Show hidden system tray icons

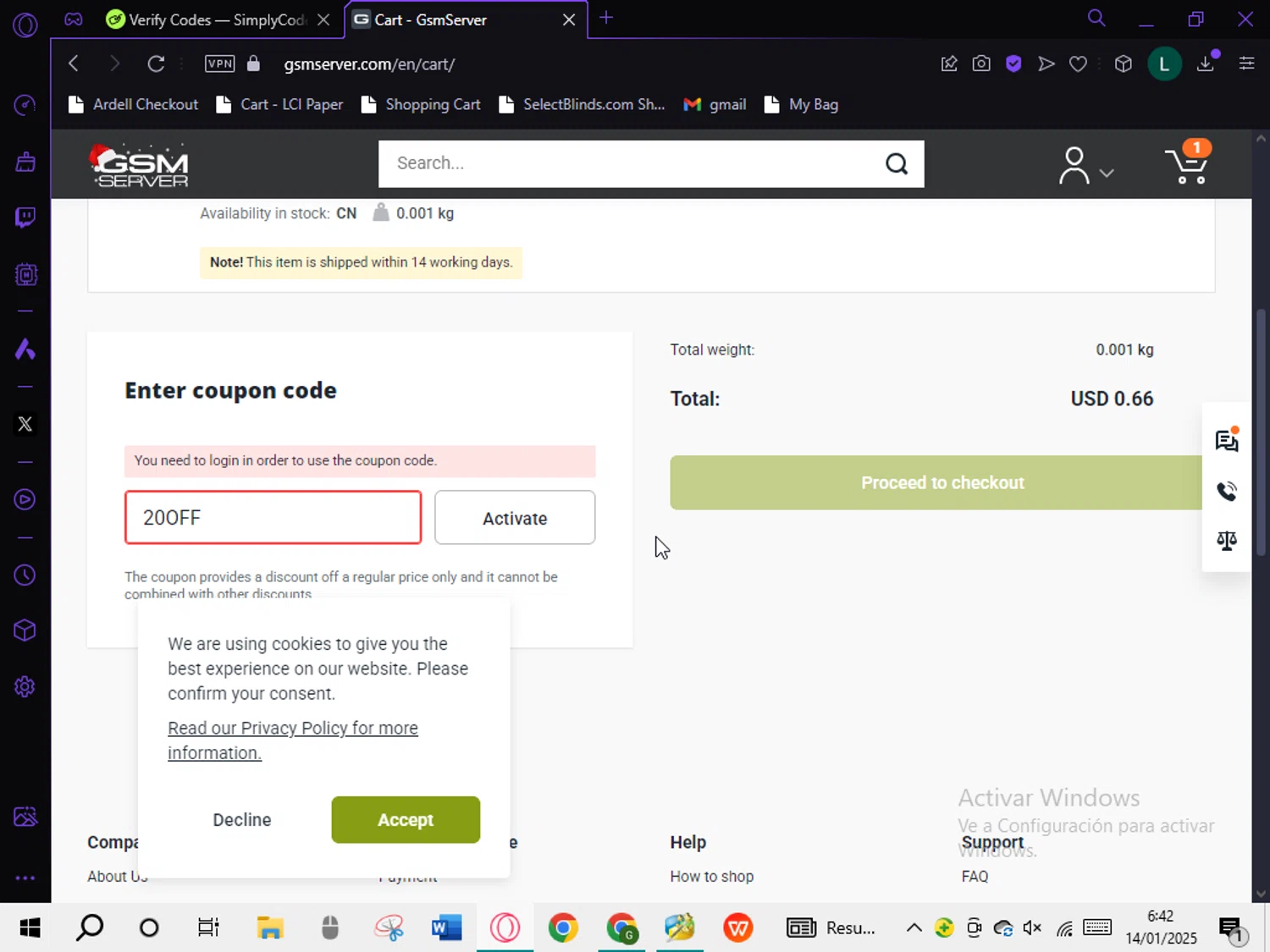[x=914, y=928]
